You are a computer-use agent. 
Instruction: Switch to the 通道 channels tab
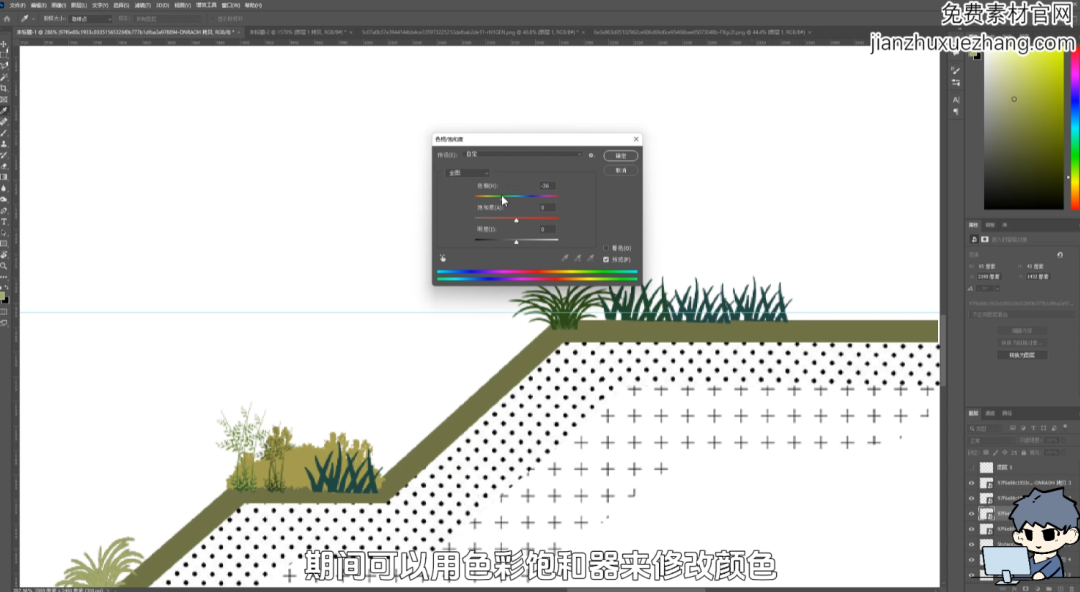990,414
